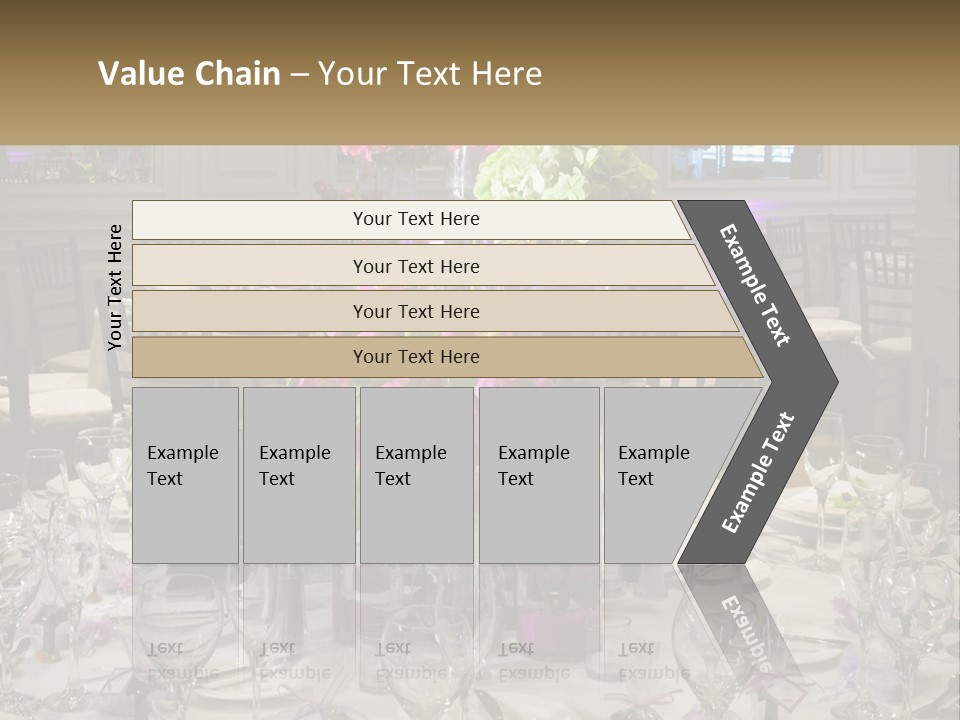Click the lower dark chevron "Example Text" shape
960x720 pixels.
[760, 472]
